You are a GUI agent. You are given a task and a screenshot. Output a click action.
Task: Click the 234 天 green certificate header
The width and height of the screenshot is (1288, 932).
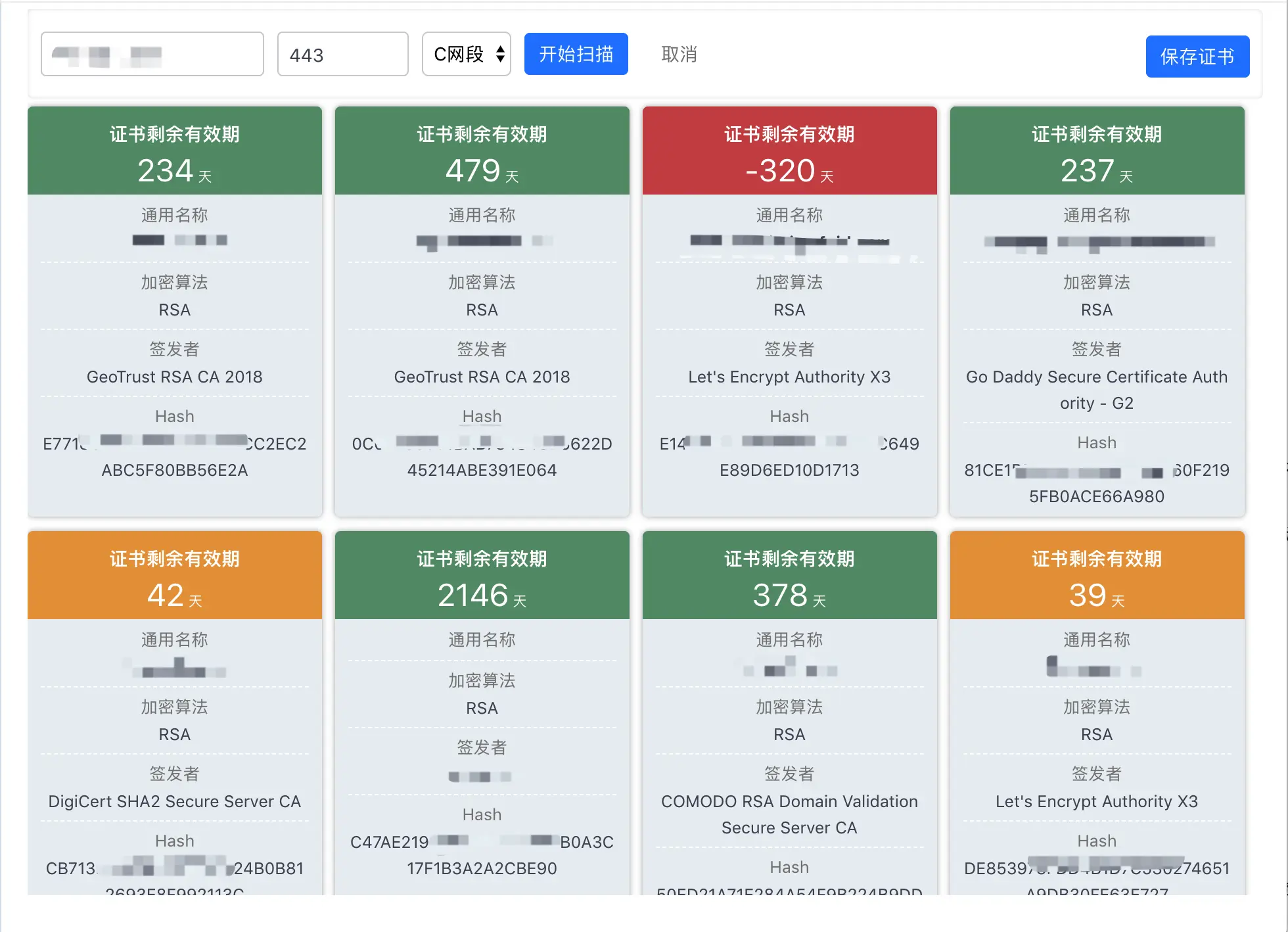[x=174, y=151]
